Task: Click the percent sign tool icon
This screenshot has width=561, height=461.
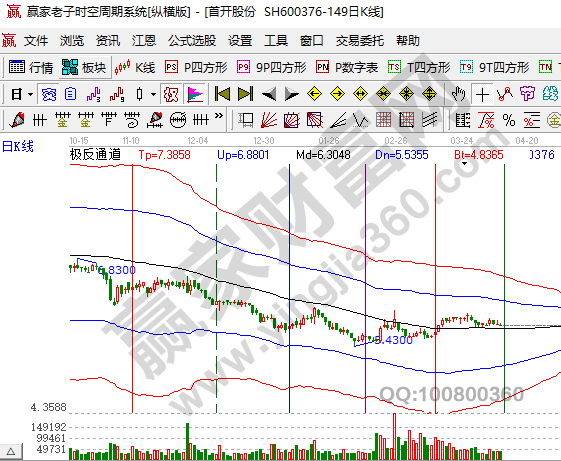Action: point(508,120)
